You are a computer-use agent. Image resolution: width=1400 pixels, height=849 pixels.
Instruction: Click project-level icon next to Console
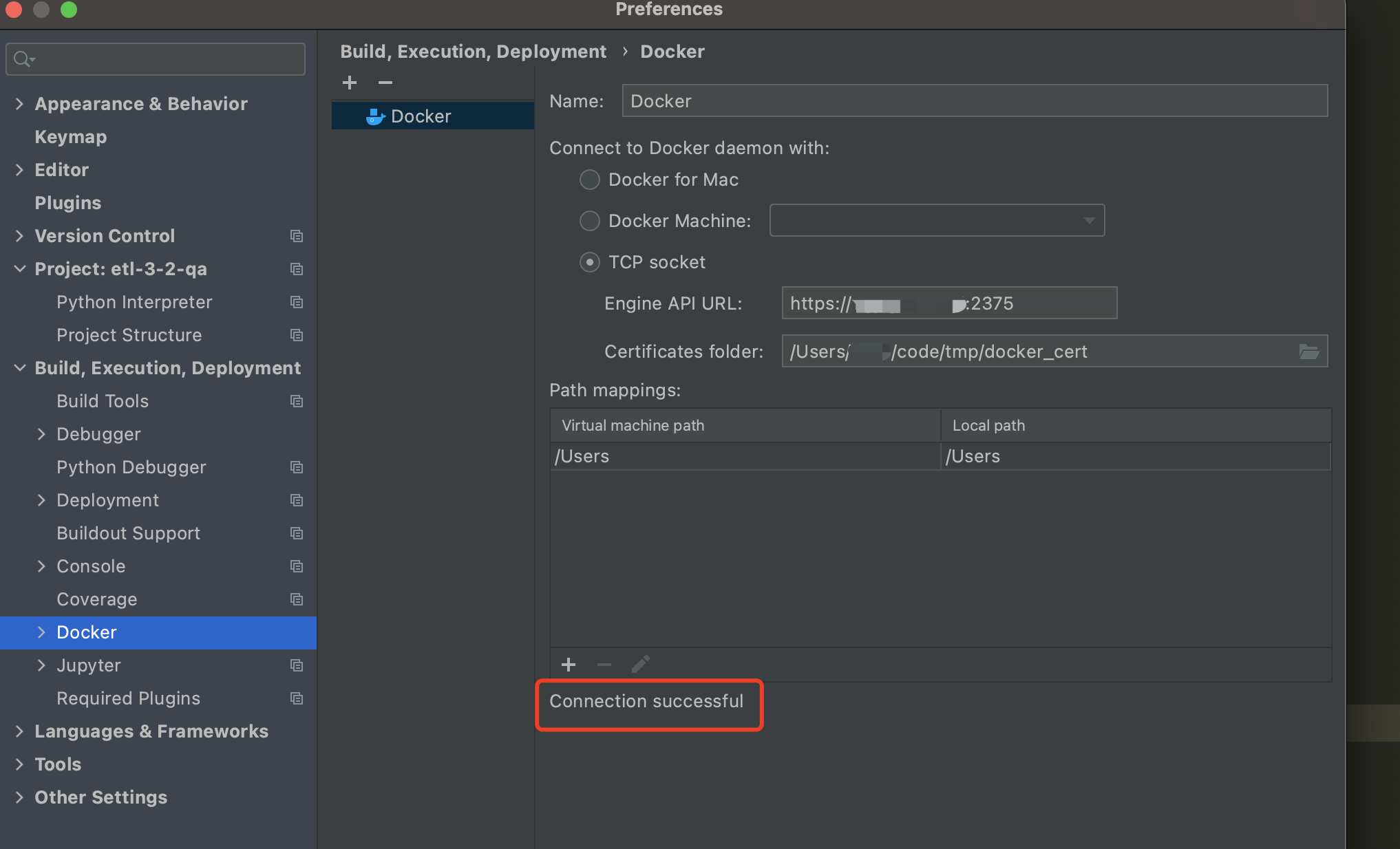pyautogui.click(x=297, y=566)
